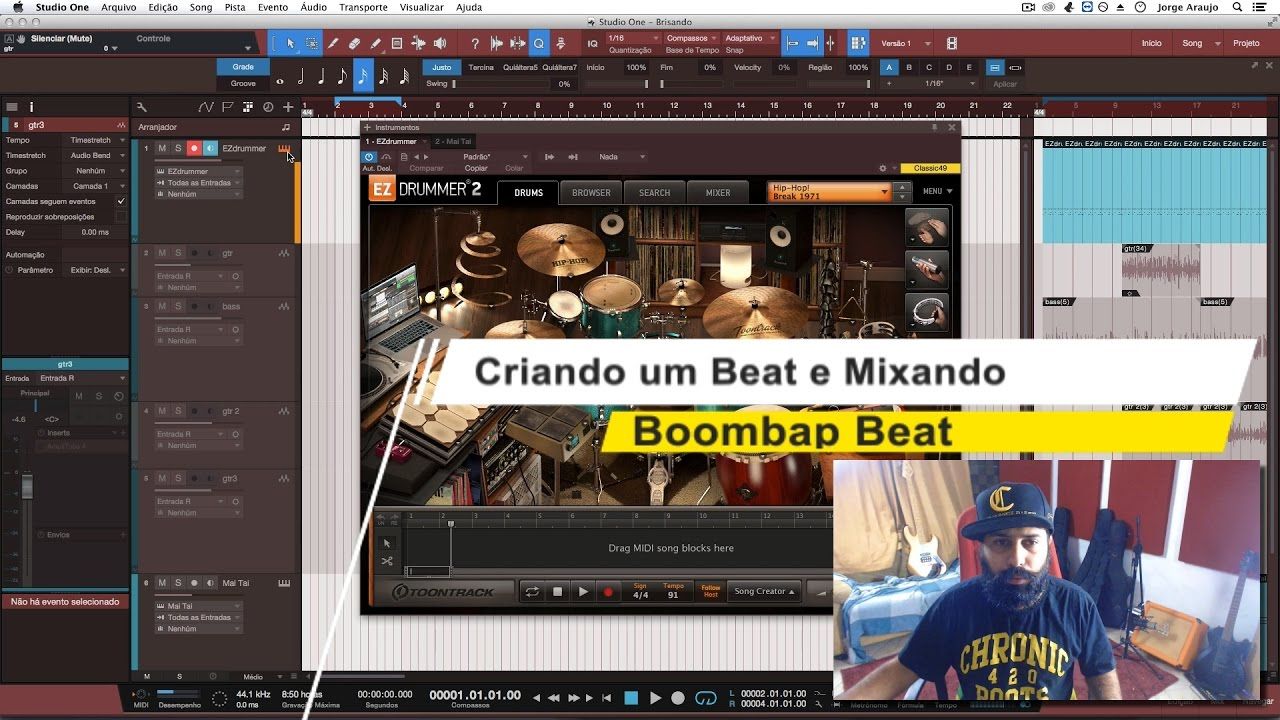The height and width of the screenshot is (720, 1280).
Task: Select the Listen speaker tool
Action: 439,44
